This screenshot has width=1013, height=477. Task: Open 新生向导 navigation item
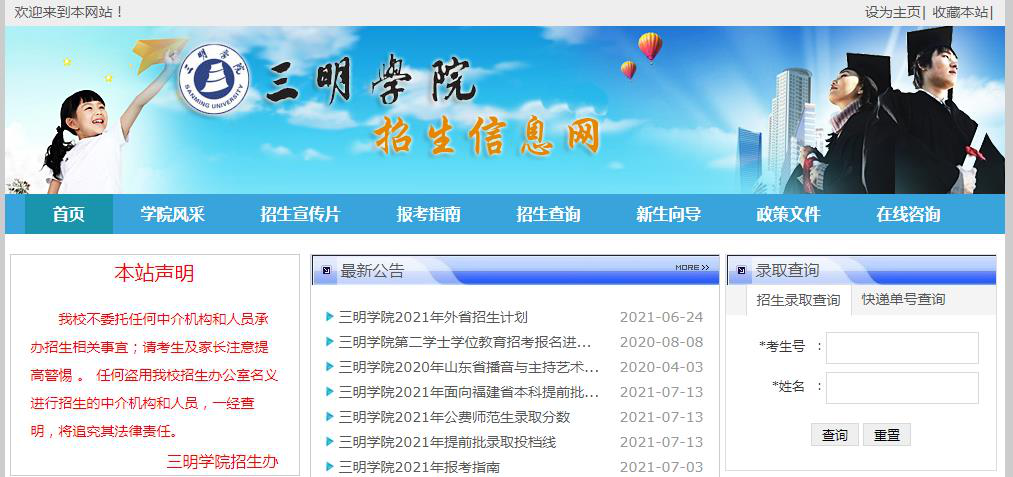tap(669, 214)
